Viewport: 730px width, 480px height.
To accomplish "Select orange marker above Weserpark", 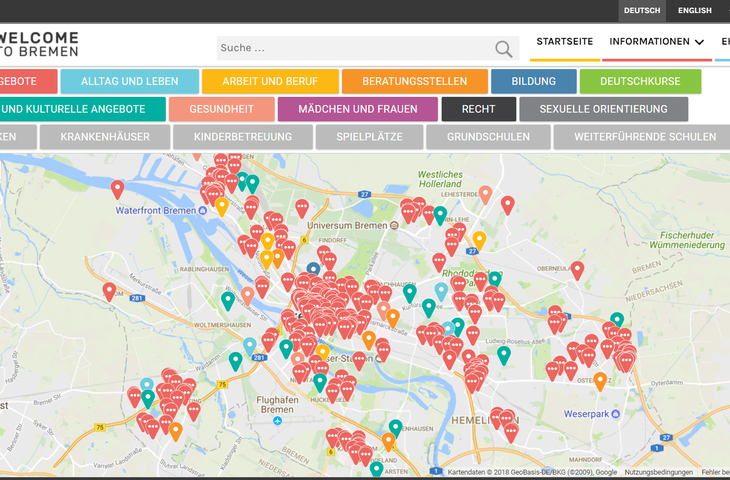I will 600,380.
